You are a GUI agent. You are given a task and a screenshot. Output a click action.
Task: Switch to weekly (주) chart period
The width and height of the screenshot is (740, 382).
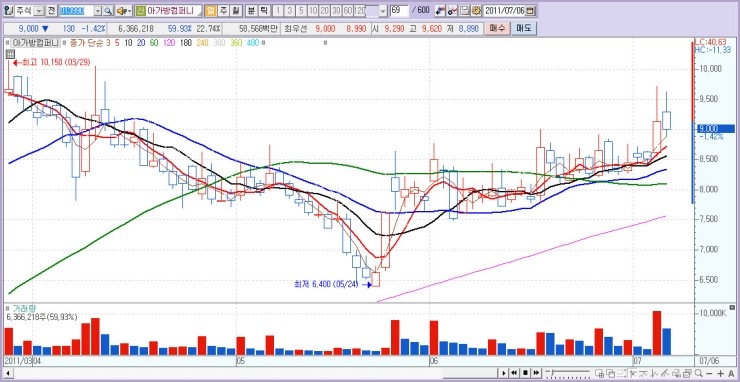click(x=223, y=10)
